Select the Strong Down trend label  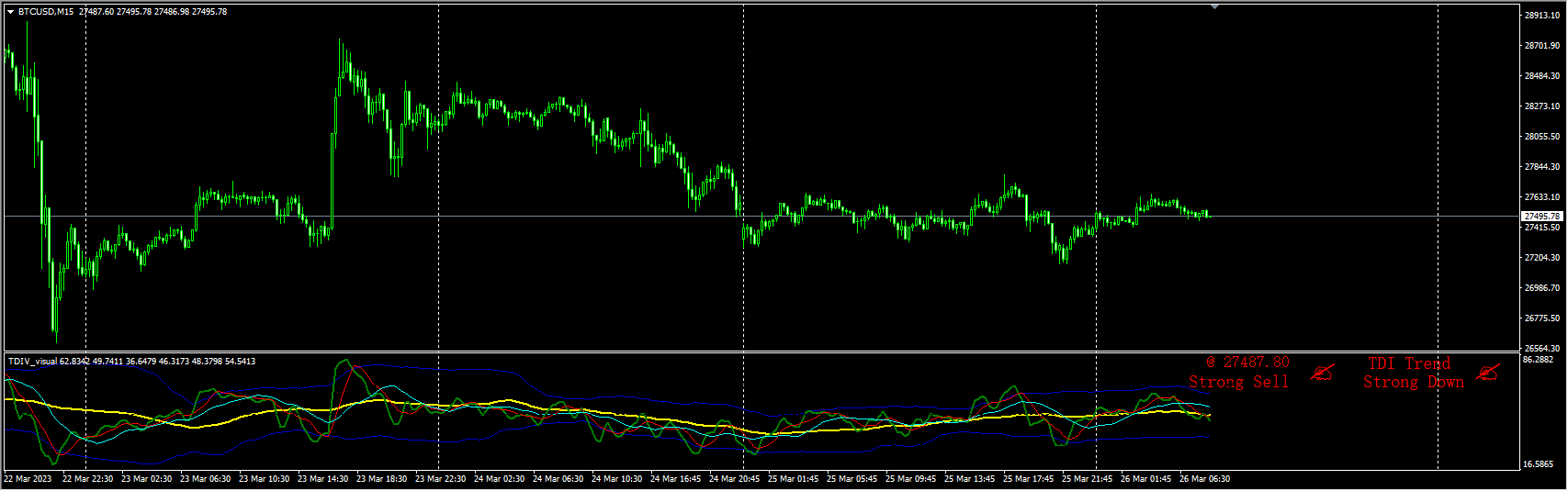pos(1413,382)
